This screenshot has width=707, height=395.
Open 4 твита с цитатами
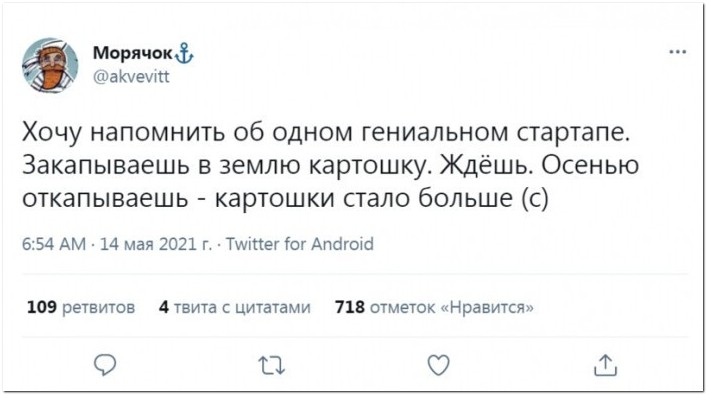[234, 307]
